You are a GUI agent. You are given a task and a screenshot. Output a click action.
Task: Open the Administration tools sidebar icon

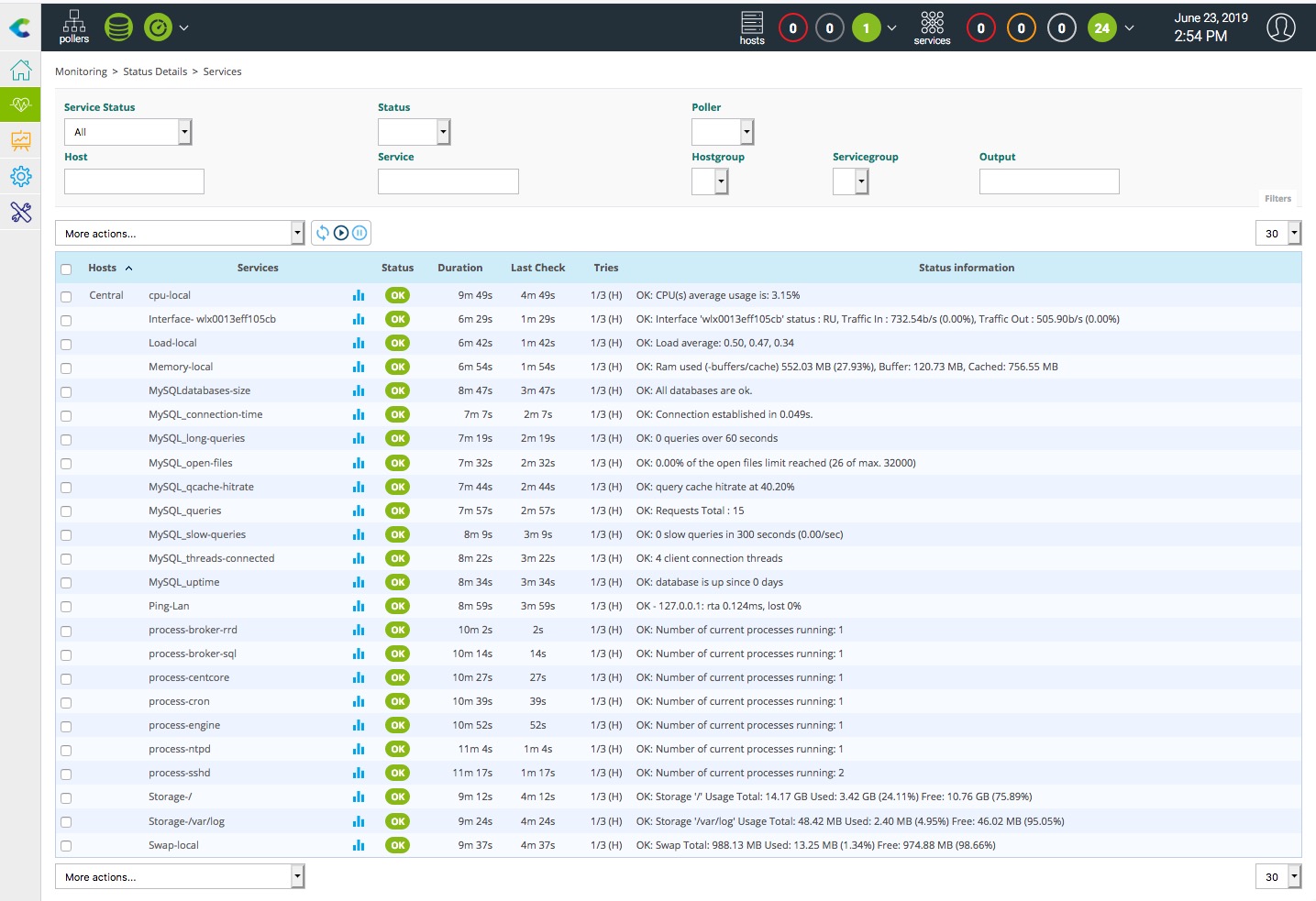coord(20,212)
